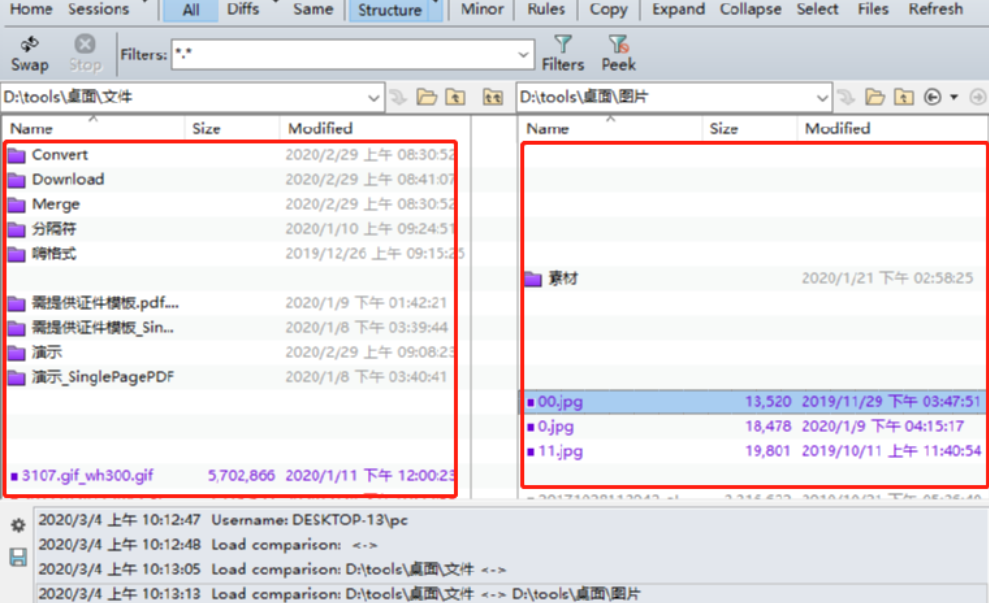Click the greyed-out Stop button
Viewport: 989px width, 603px height.
85,54
